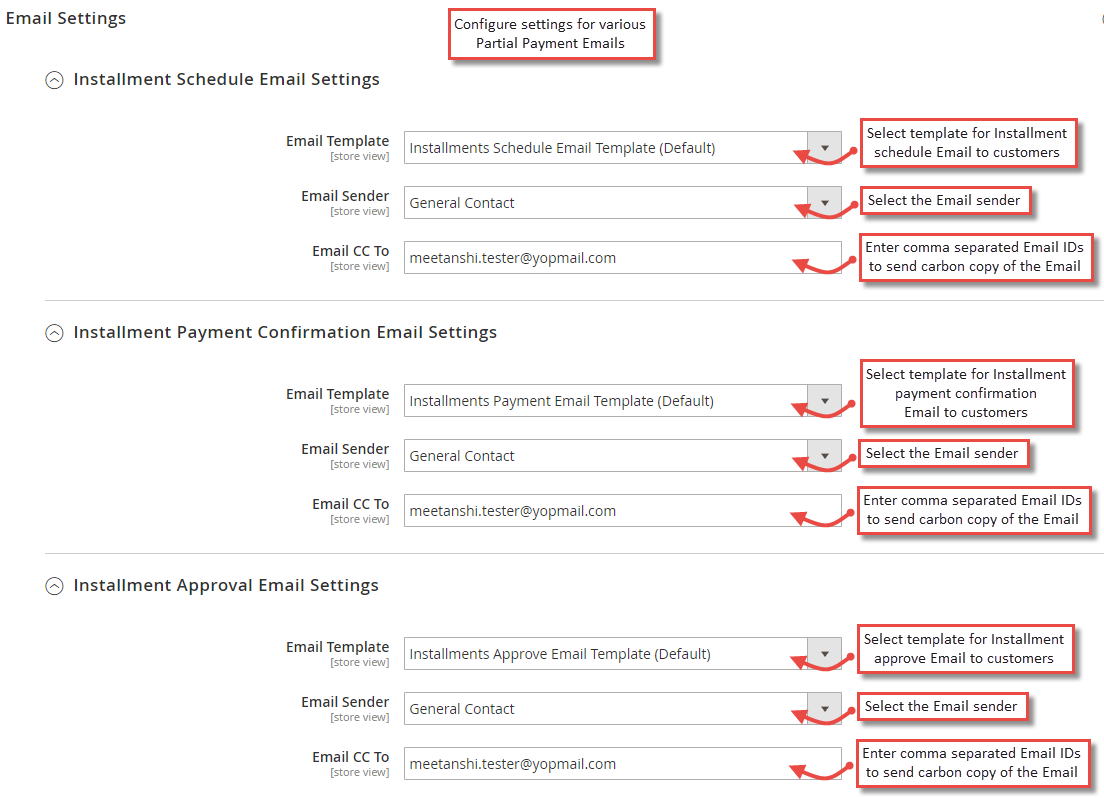Open Installments Payment Email Template dropdown arrow
This screenshot has width=1104, height=798.
pyautogui.click(x=824, y=401)
